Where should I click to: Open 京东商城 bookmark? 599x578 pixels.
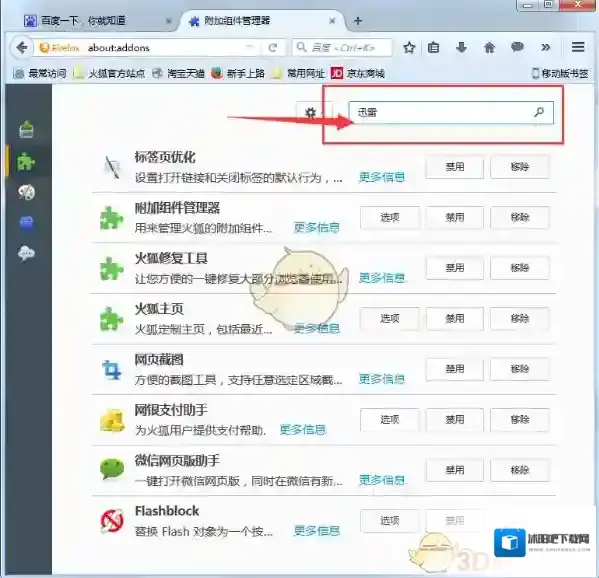[358, 73]
